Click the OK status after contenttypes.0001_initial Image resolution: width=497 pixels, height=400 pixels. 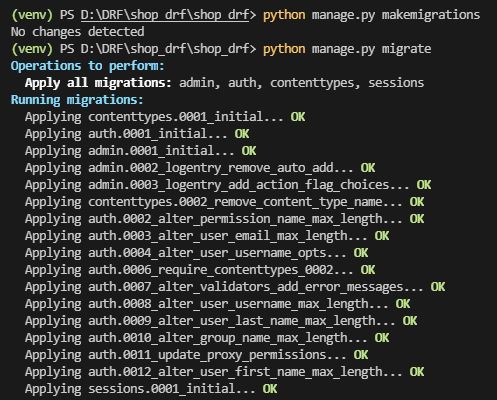(298, 117)
